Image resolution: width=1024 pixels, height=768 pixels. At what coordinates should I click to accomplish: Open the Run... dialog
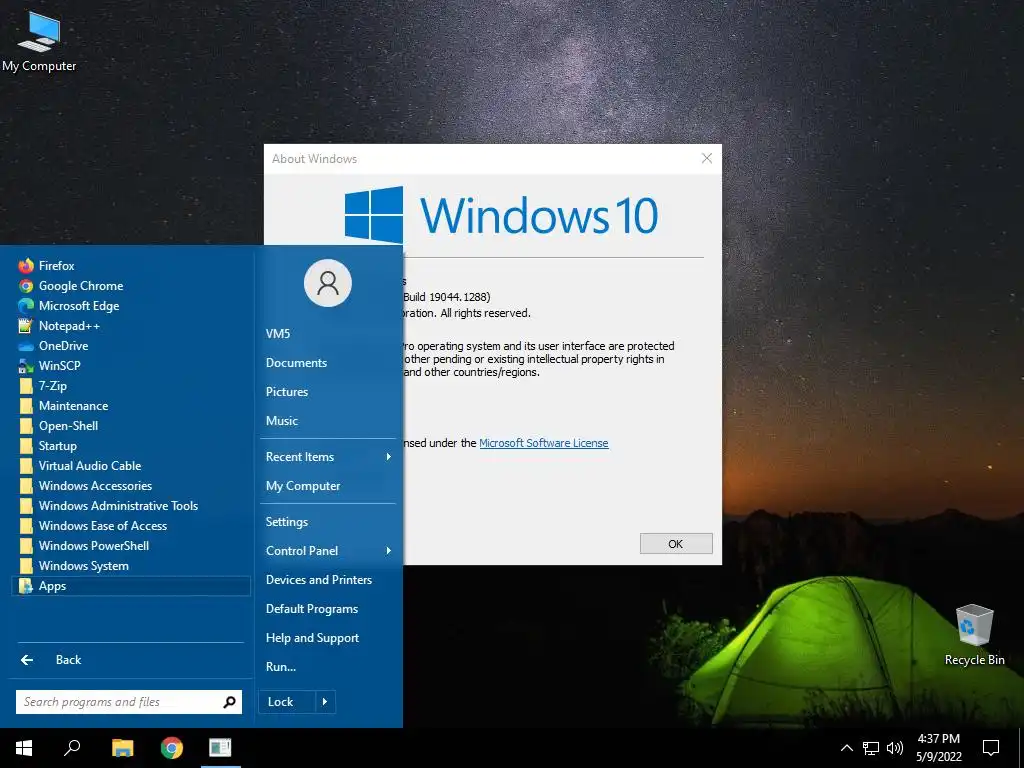click(x=328, y=667)
